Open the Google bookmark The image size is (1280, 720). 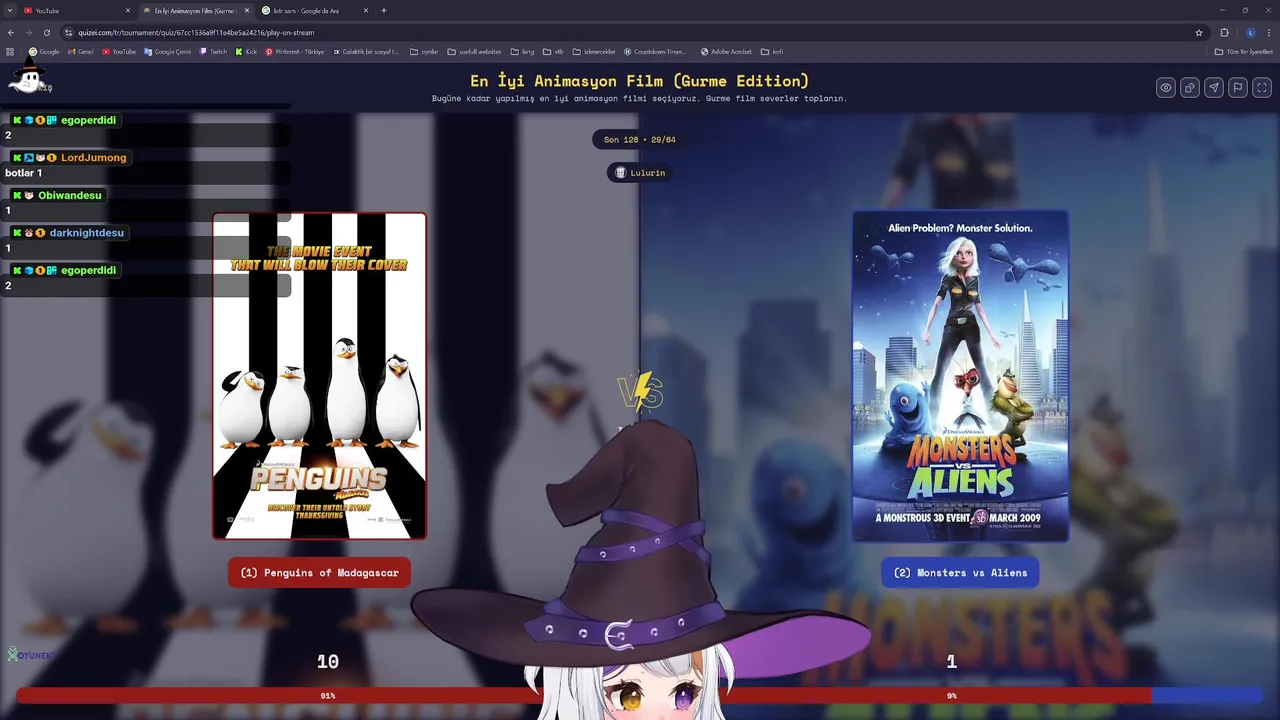[x=44, y=51]
